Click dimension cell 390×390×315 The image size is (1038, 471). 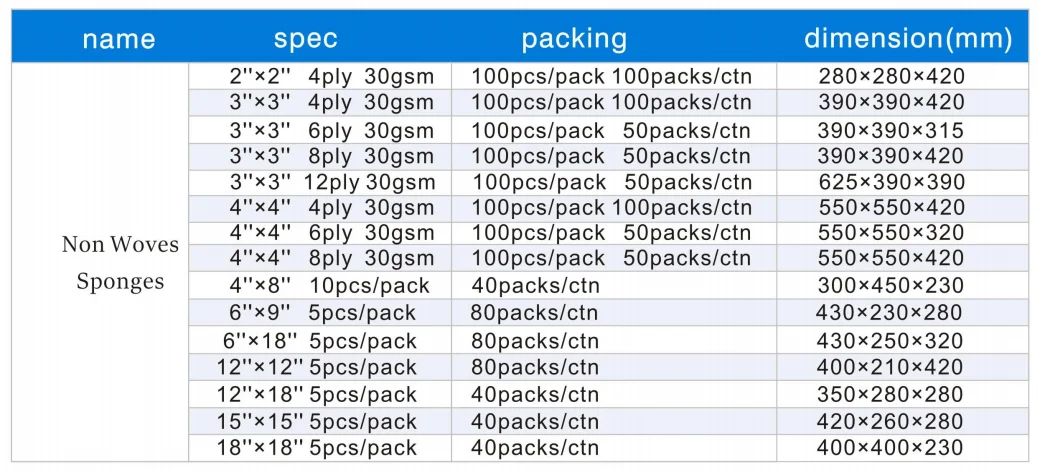point(891,130)
